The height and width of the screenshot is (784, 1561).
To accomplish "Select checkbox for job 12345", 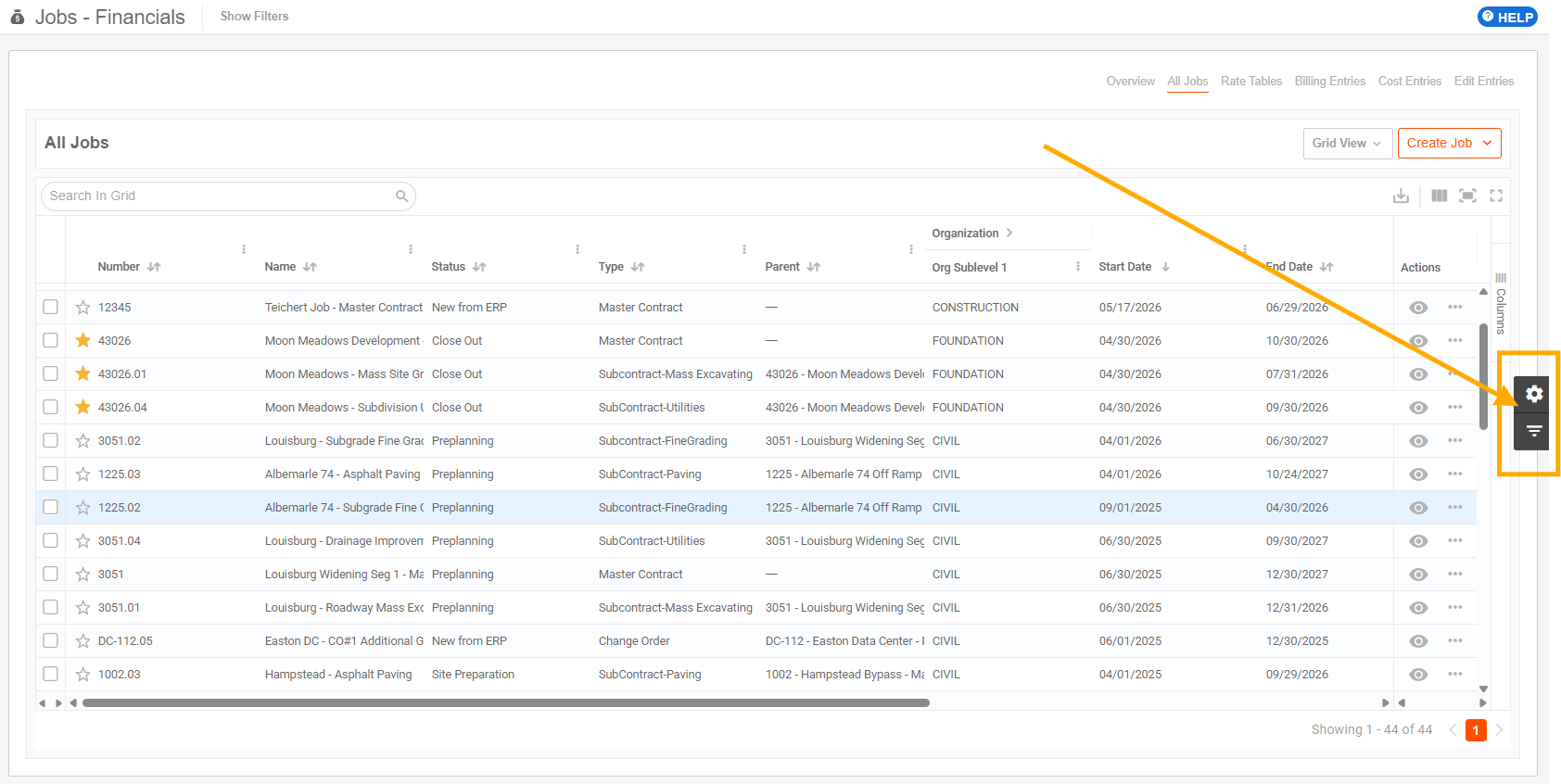I will 50,307.
